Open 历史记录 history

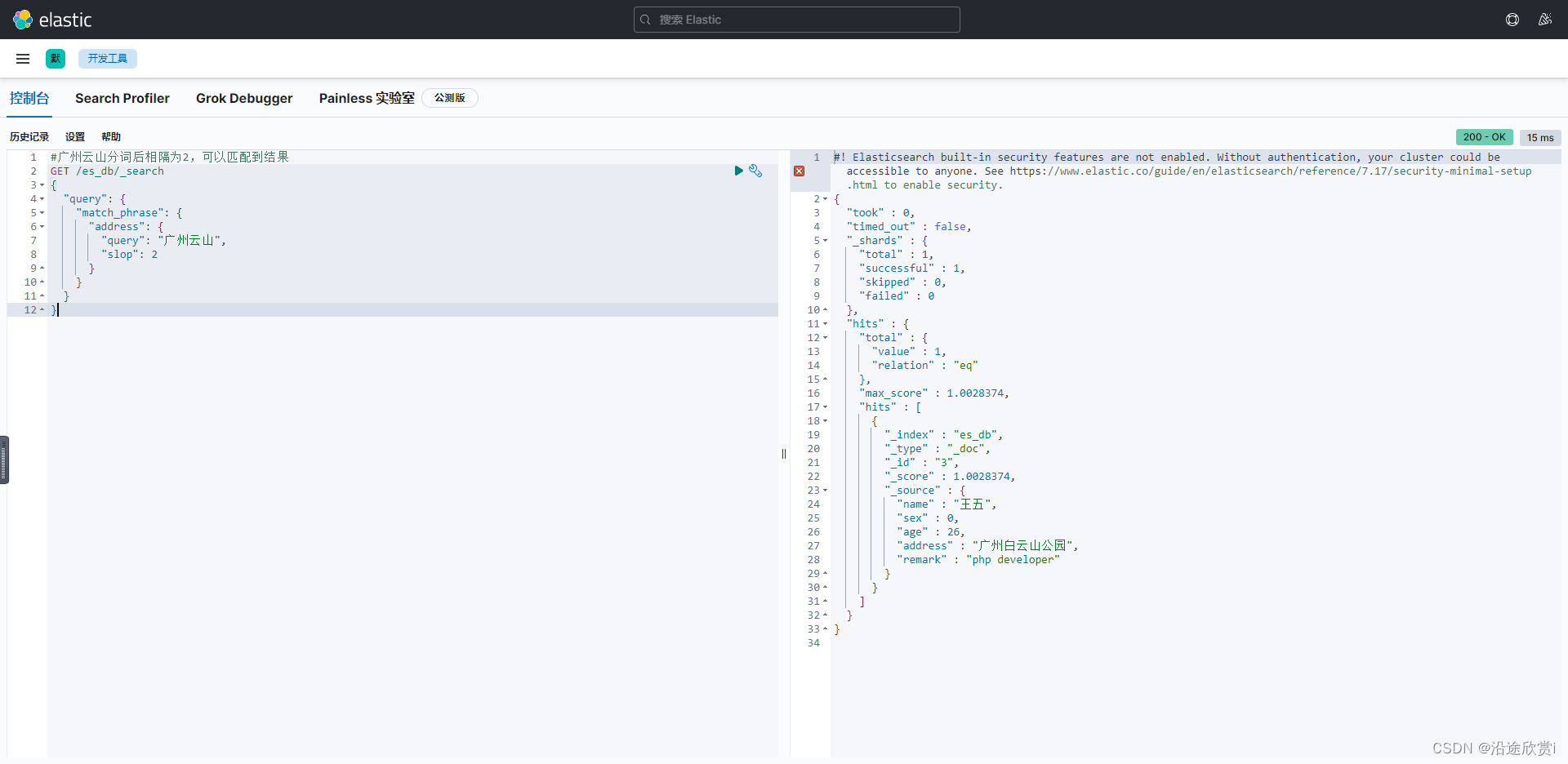pos(29,137)
